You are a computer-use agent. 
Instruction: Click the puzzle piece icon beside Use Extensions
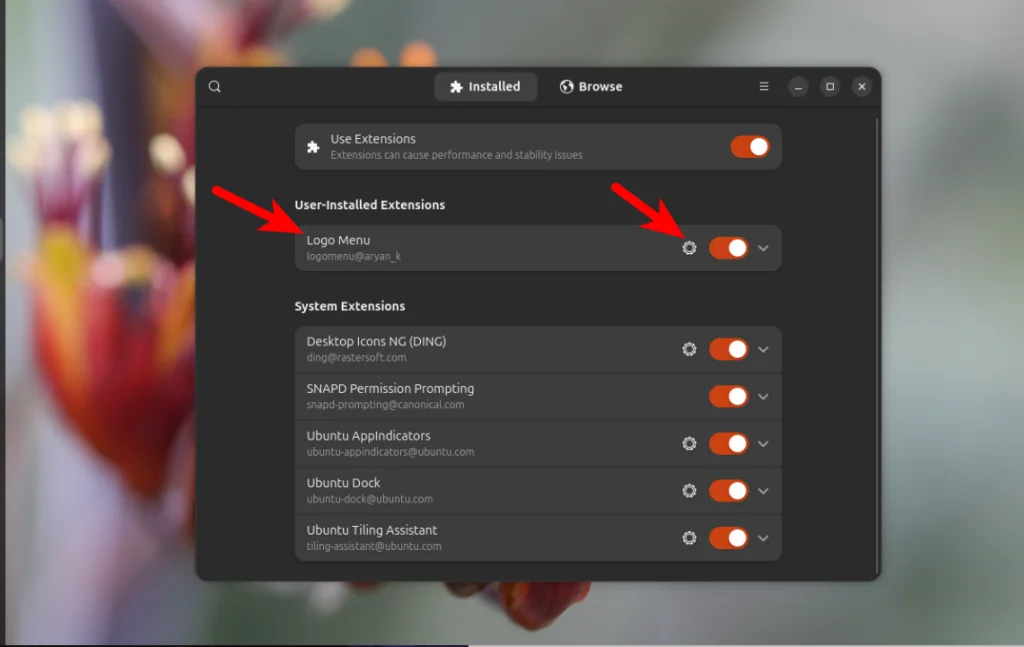click(313, 146)
